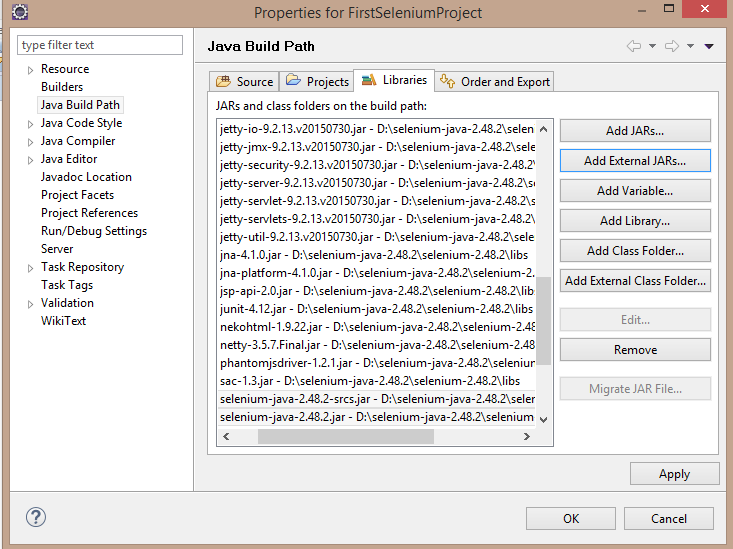Switch to the Source tab
The width and height of the screenshot is (733, 549).
pos(244,81)
